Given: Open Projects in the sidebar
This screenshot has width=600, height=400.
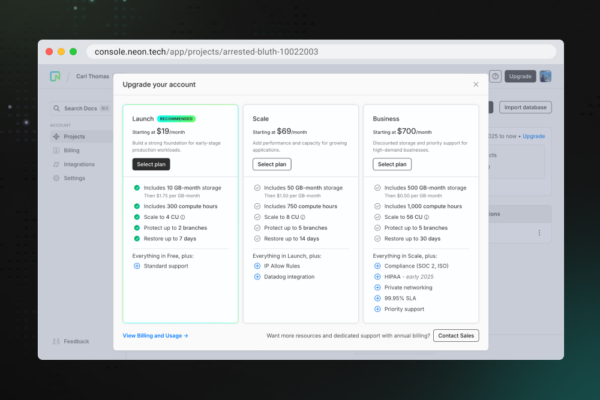Looking at the screenshot, I should [81, 137].
